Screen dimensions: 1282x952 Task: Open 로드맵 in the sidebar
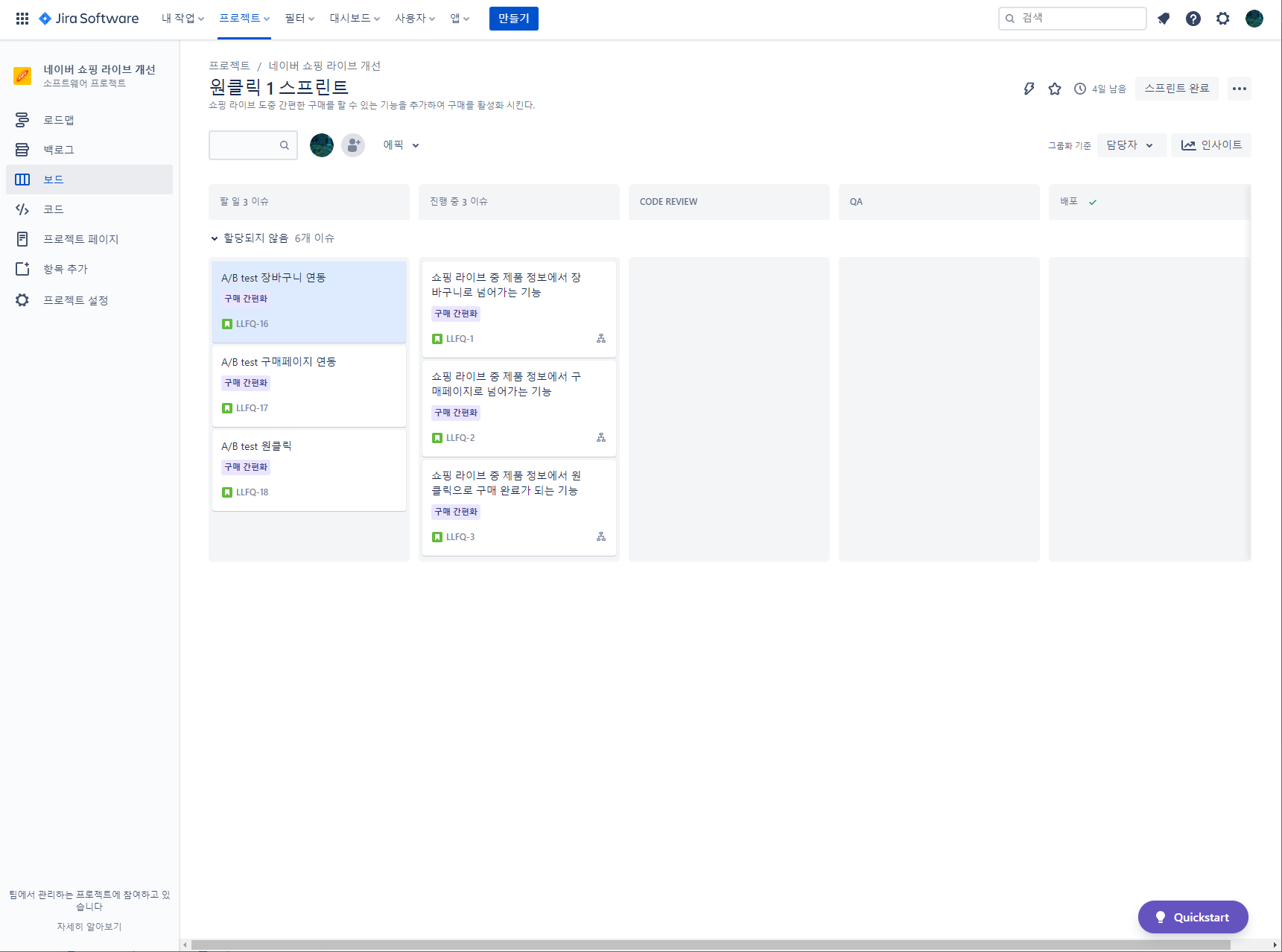[x=89, y=120]
